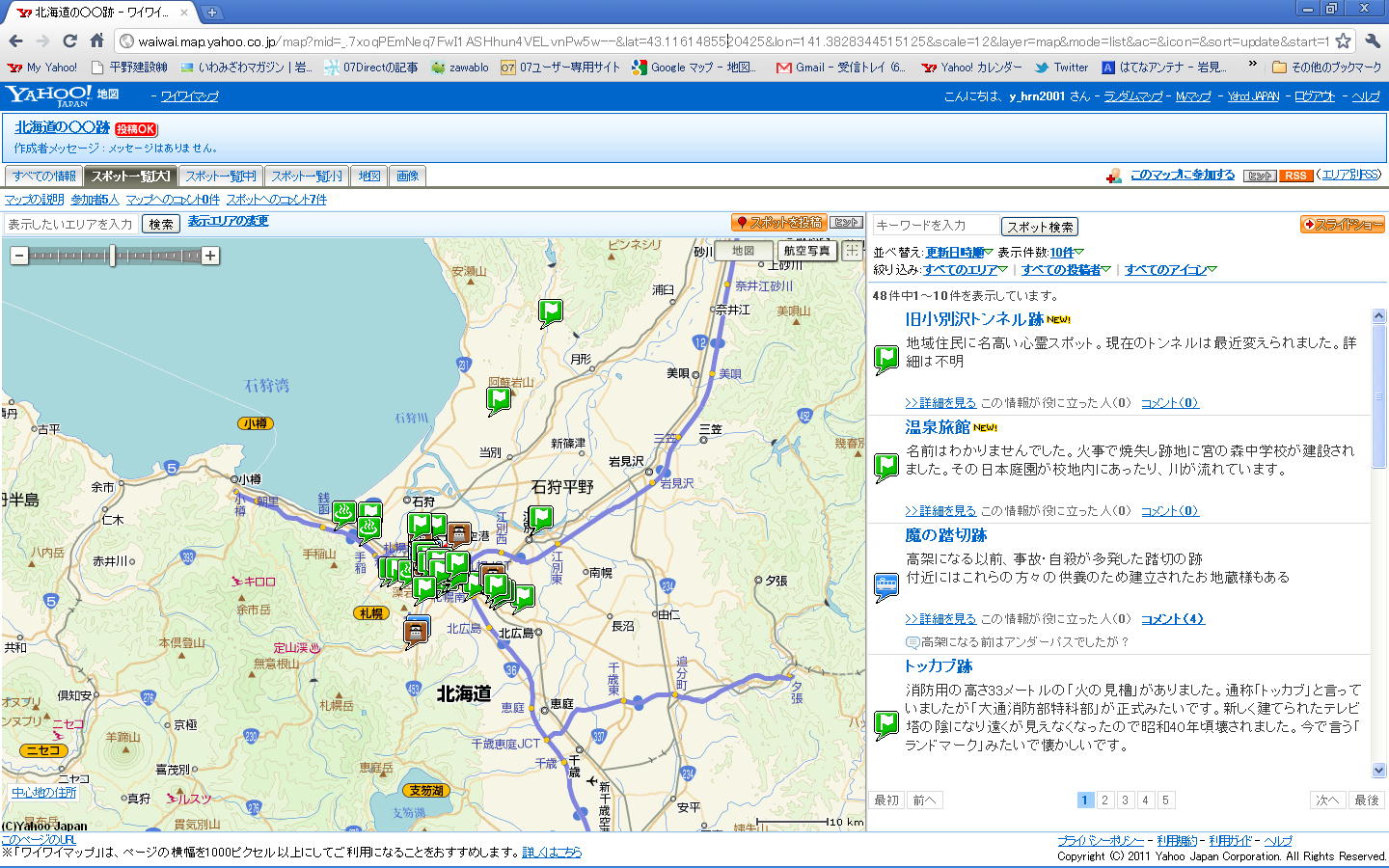Reload the page with the refresh icon

(69, 41)
